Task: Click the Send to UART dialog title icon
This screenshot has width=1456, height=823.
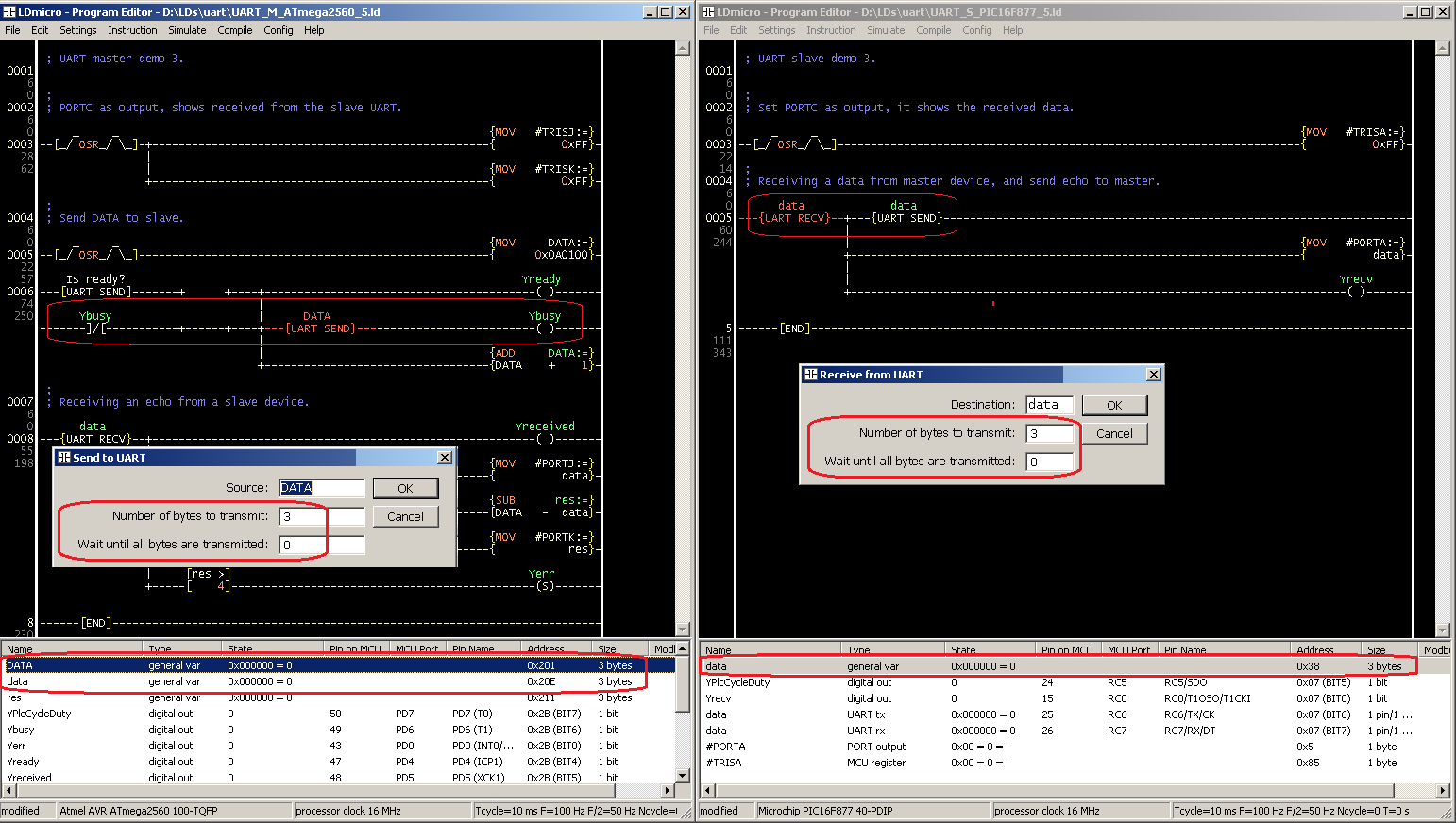Action: (64, 458)
